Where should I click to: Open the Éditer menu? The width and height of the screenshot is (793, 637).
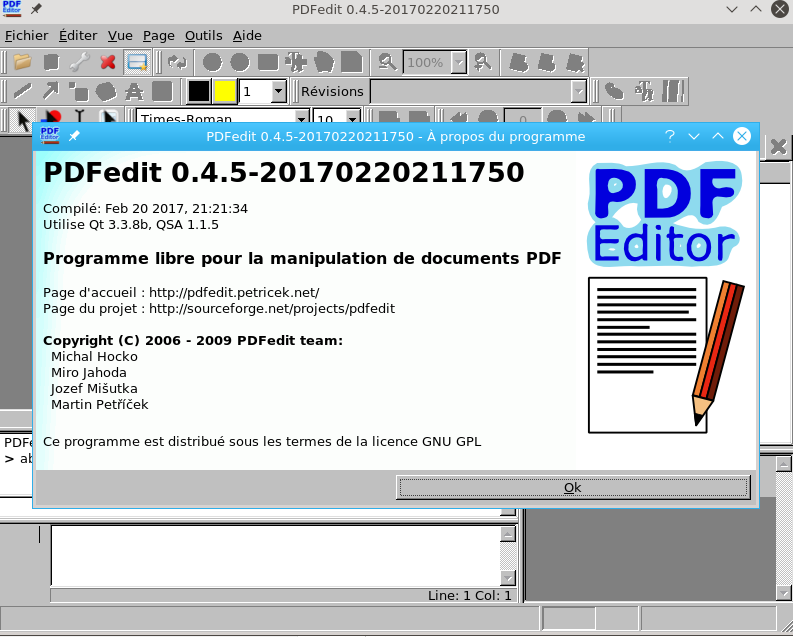(x=78, y=36)
